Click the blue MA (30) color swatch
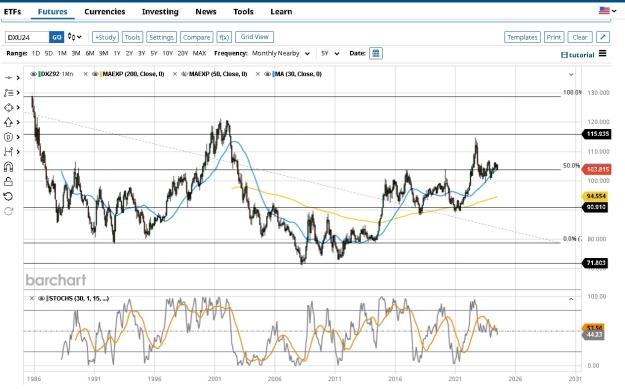 (x=273, y=74)
